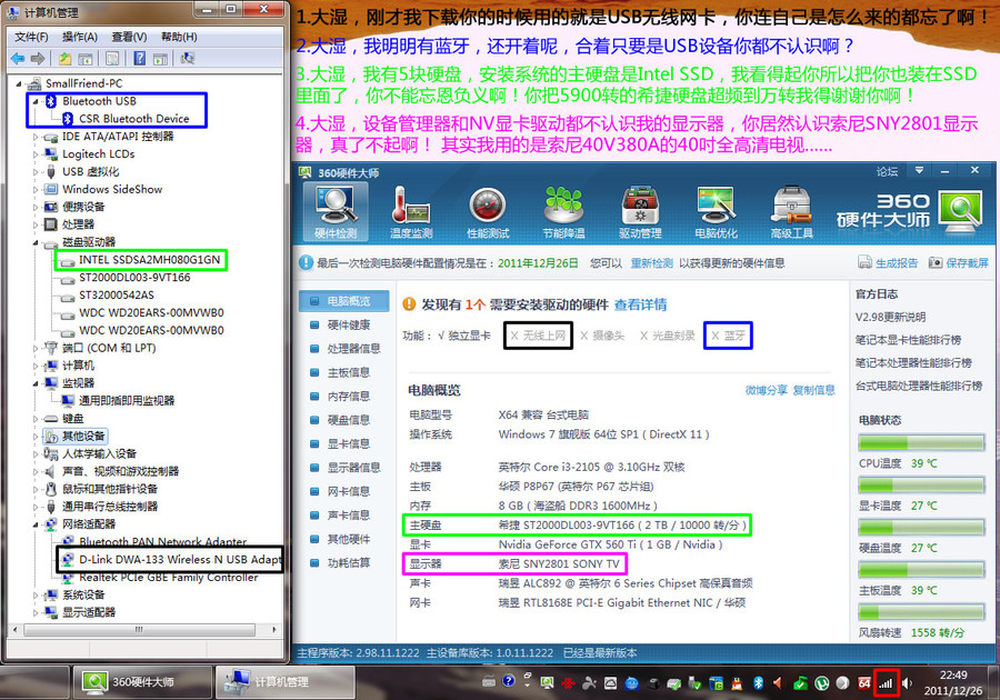Select INTEL SSDSA2MH080G1GN disk
The image size is (1000, 700).
click(149, 260)
